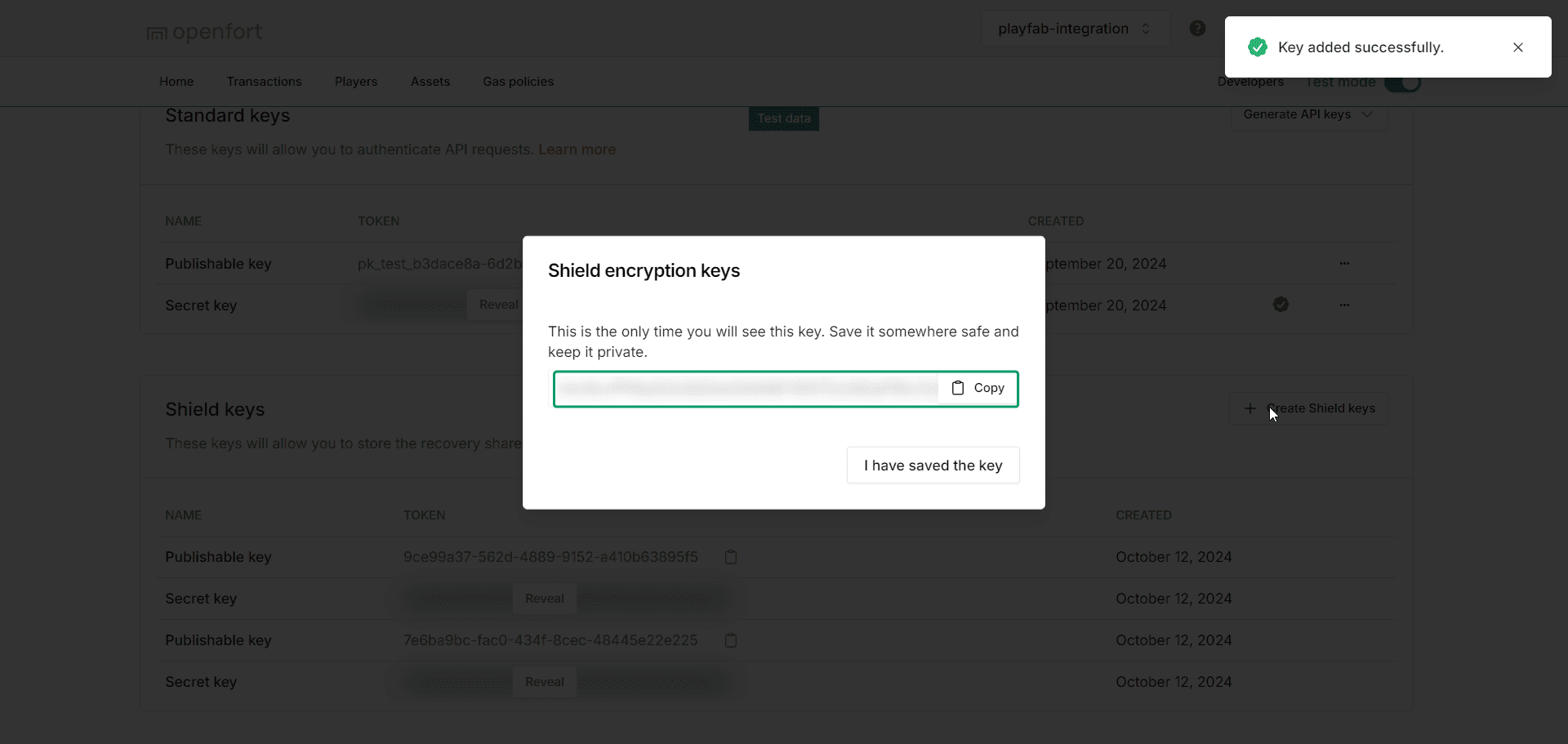
Task: Switch to the Transactions tab
Action: (265, 81)
